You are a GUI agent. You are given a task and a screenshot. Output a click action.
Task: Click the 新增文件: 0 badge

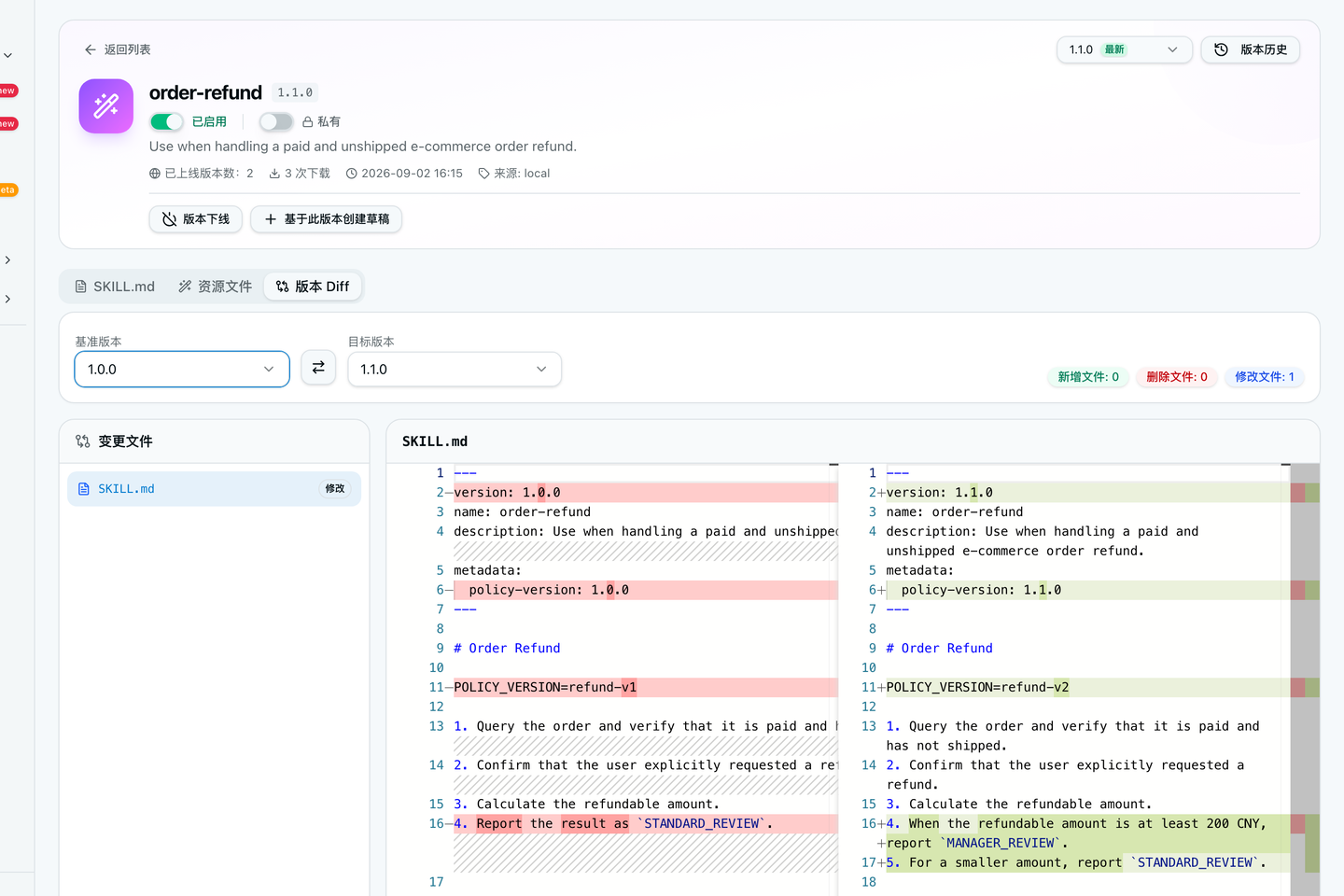(1088, 377)
